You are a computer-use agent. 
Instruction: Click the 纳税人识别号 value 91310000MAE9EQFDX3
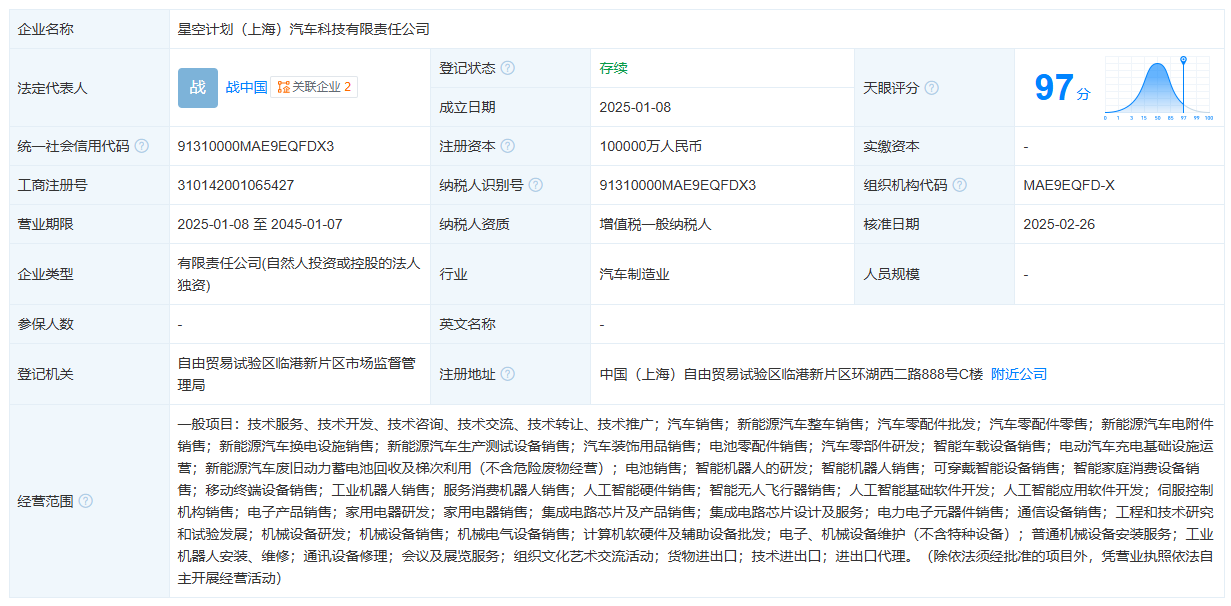click(678, 185)
